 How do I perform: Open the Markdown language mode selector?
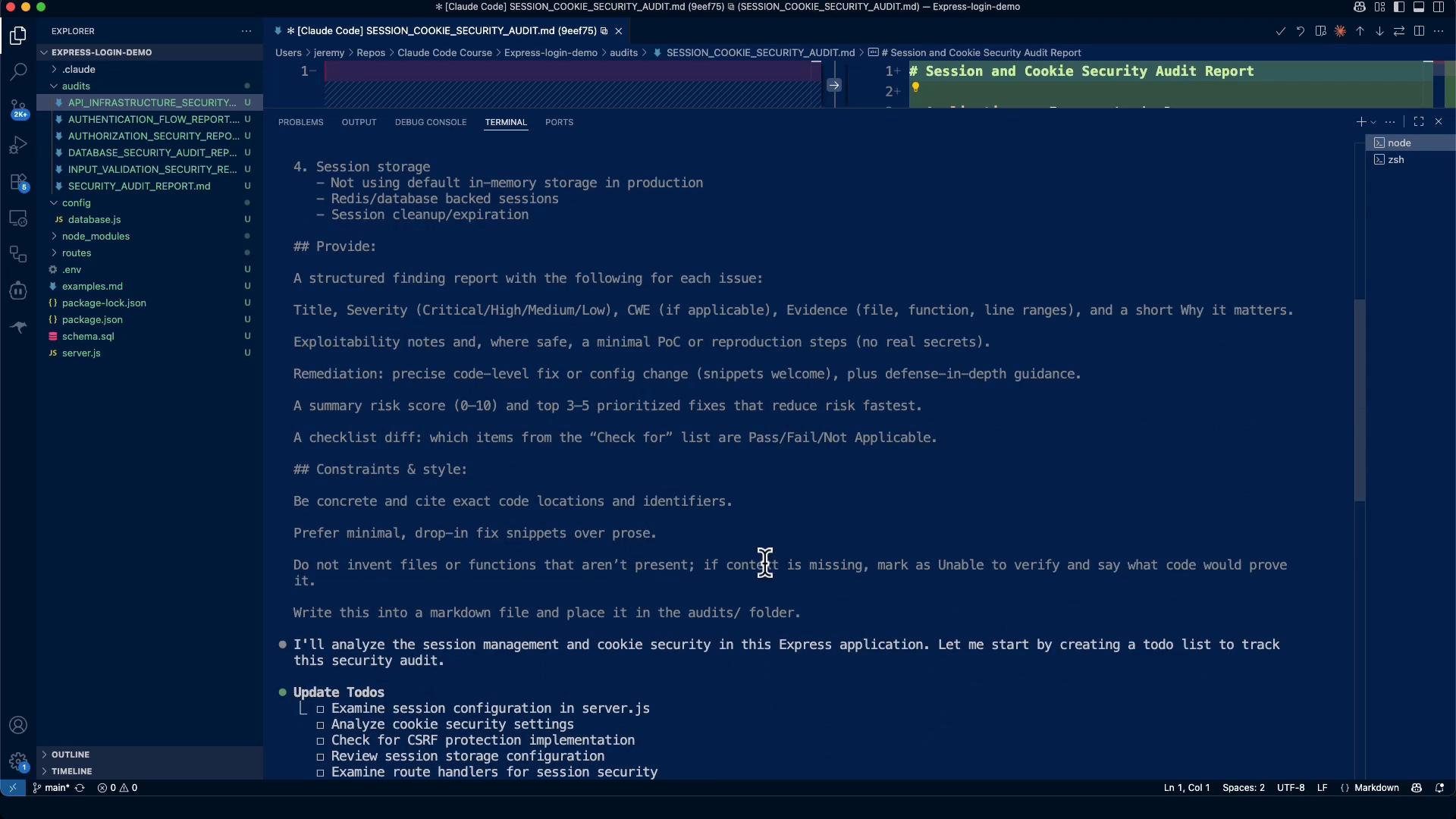point(1376,788)
